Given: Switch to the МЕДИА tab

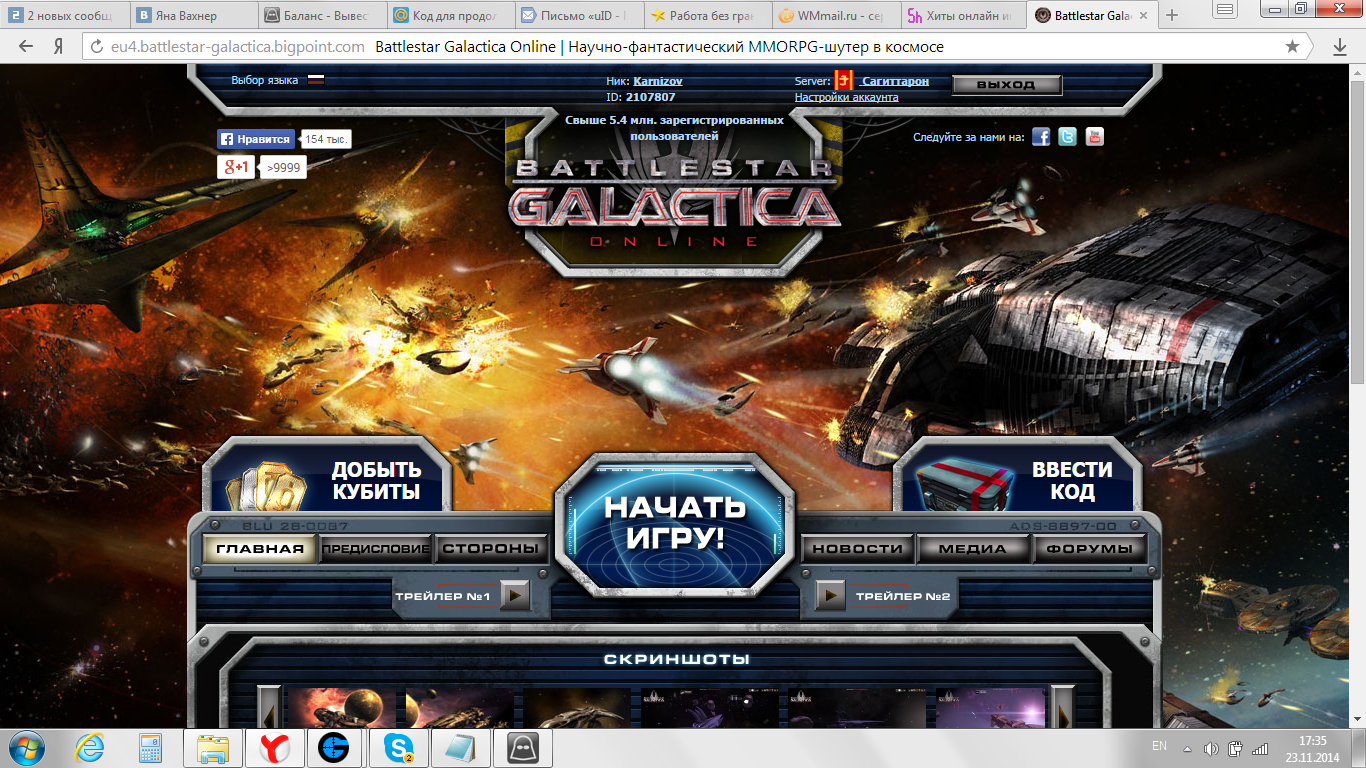Looking at the screenshot, I should [x=974, y=548].
